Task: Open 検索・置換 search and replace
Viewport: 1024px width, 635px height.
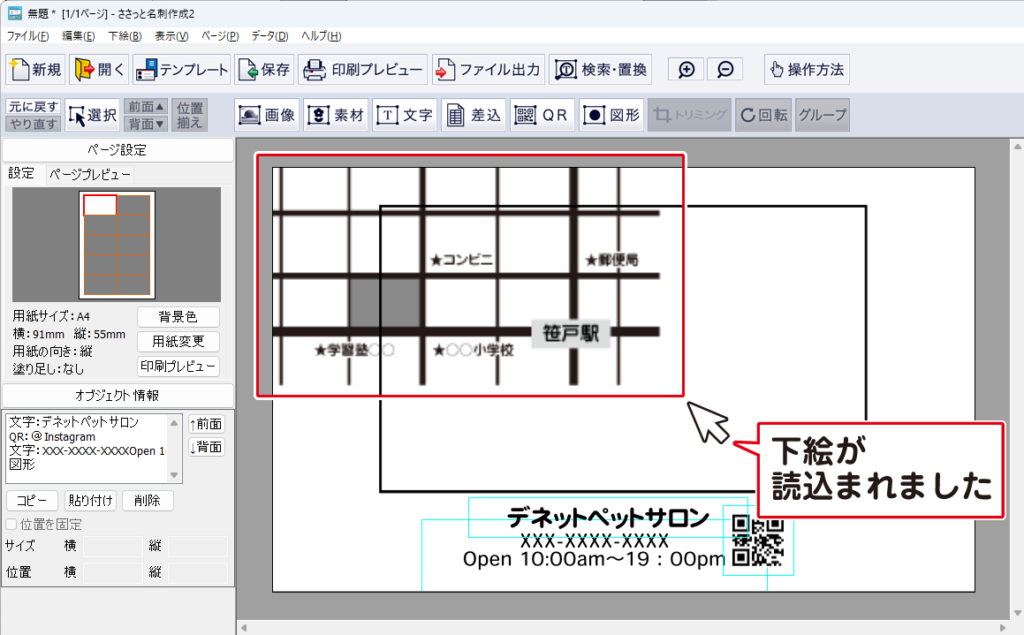Action: [601, 69]
